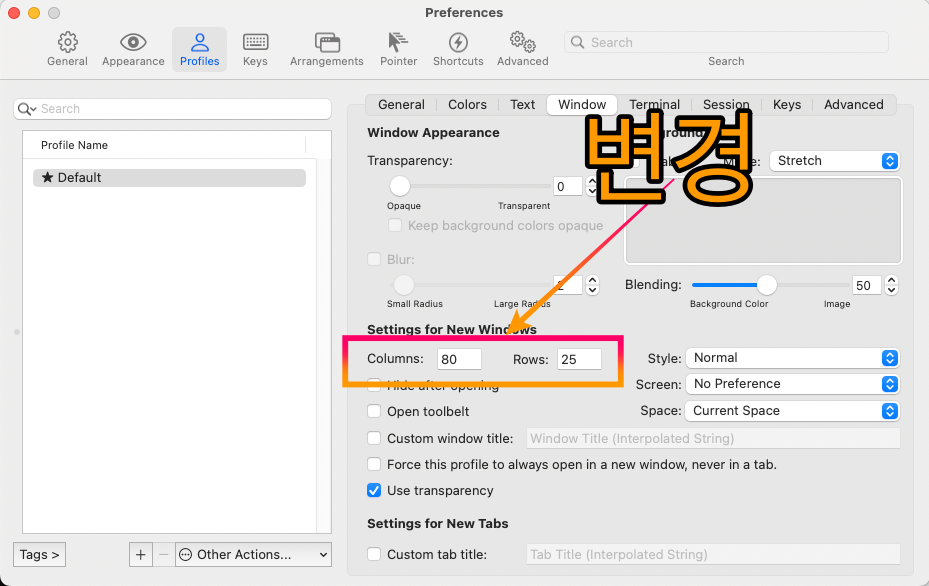
Task: Switch to the Colors profile tab
Action: coord(467,104)
